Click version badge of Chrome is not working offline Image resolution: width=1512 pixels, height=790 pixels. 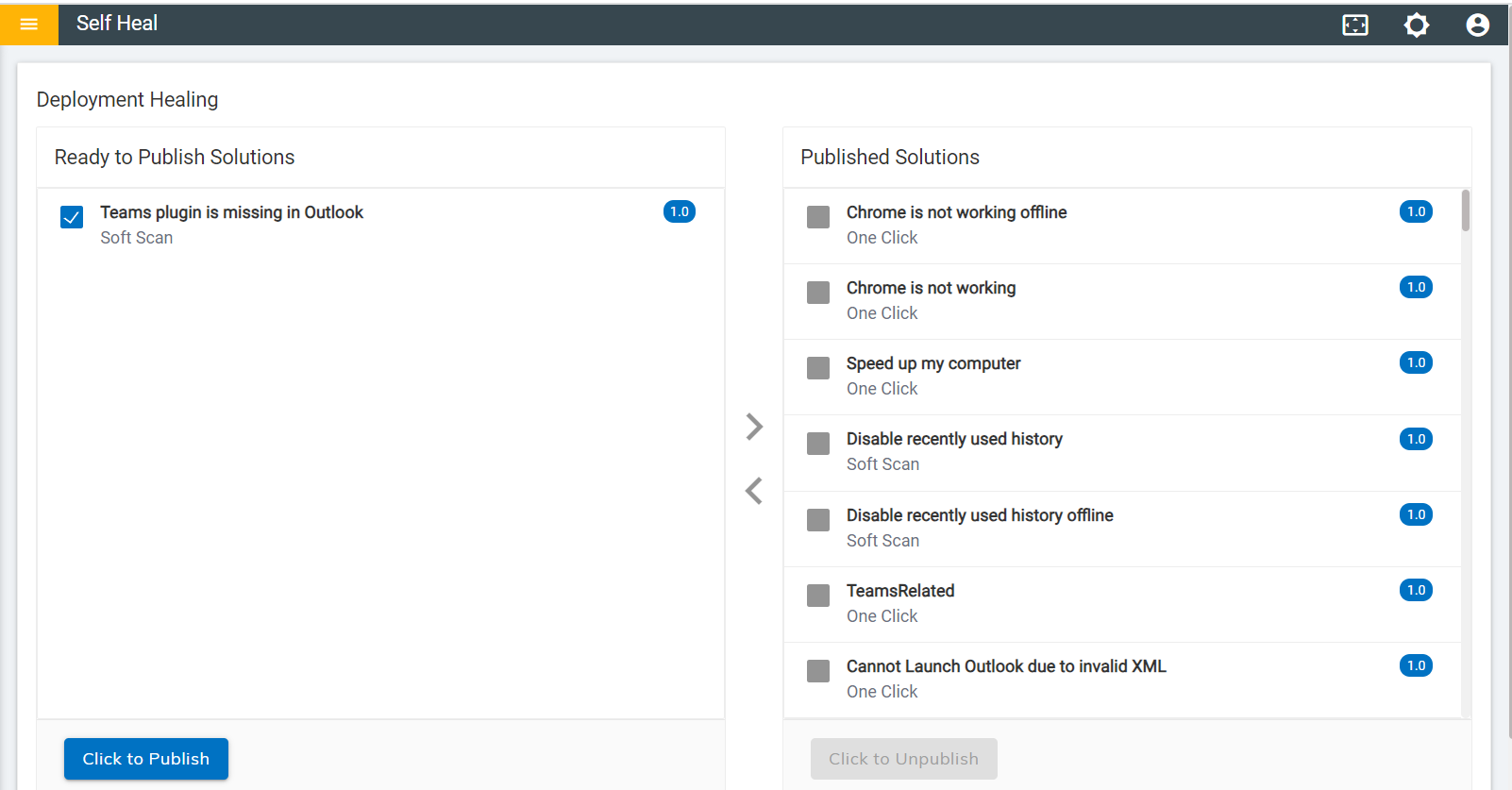(1416, 211)
